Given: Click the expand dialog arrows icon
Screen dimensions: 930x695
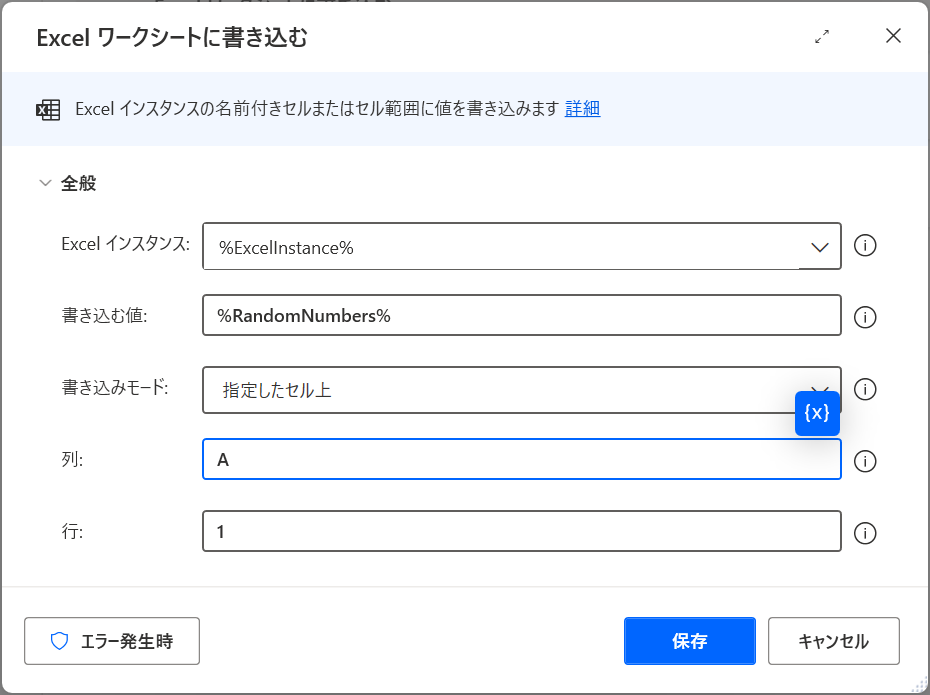Looking at the screenshot, I should point(822,37).
